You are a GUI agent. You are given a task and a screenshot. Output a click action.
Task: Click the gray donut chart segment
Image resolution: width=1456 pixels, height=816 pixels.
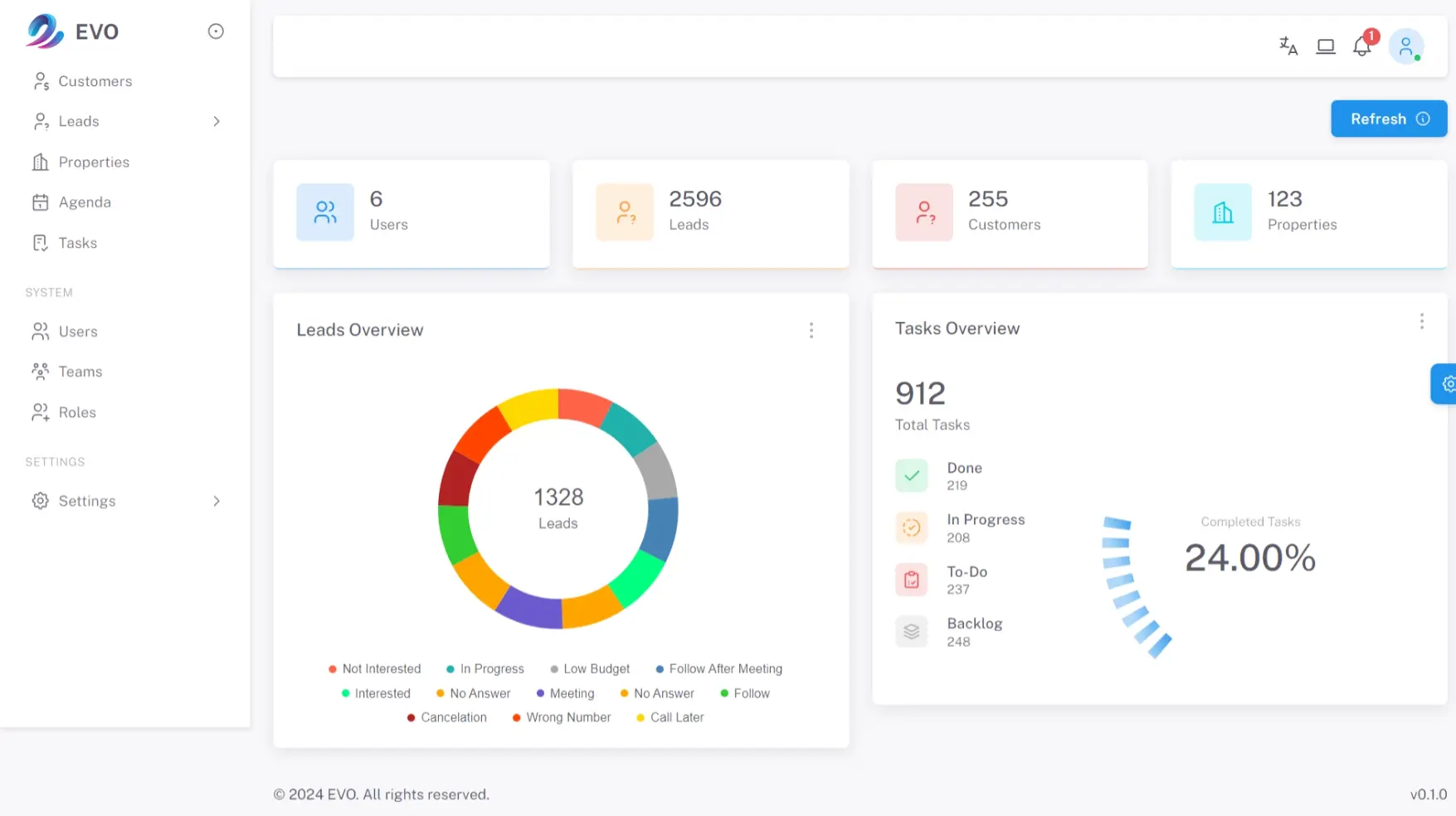tap(658, 471)
